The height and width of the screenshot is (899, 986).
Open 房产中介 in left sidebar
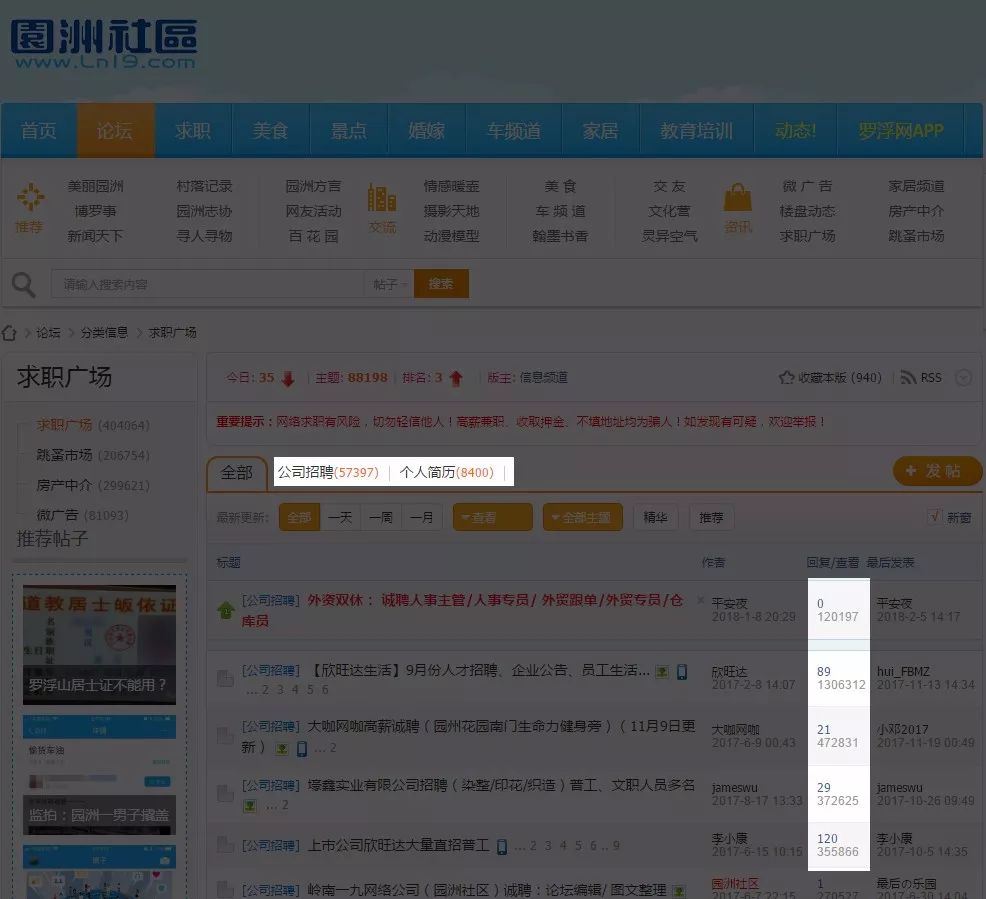coord(64,485)
